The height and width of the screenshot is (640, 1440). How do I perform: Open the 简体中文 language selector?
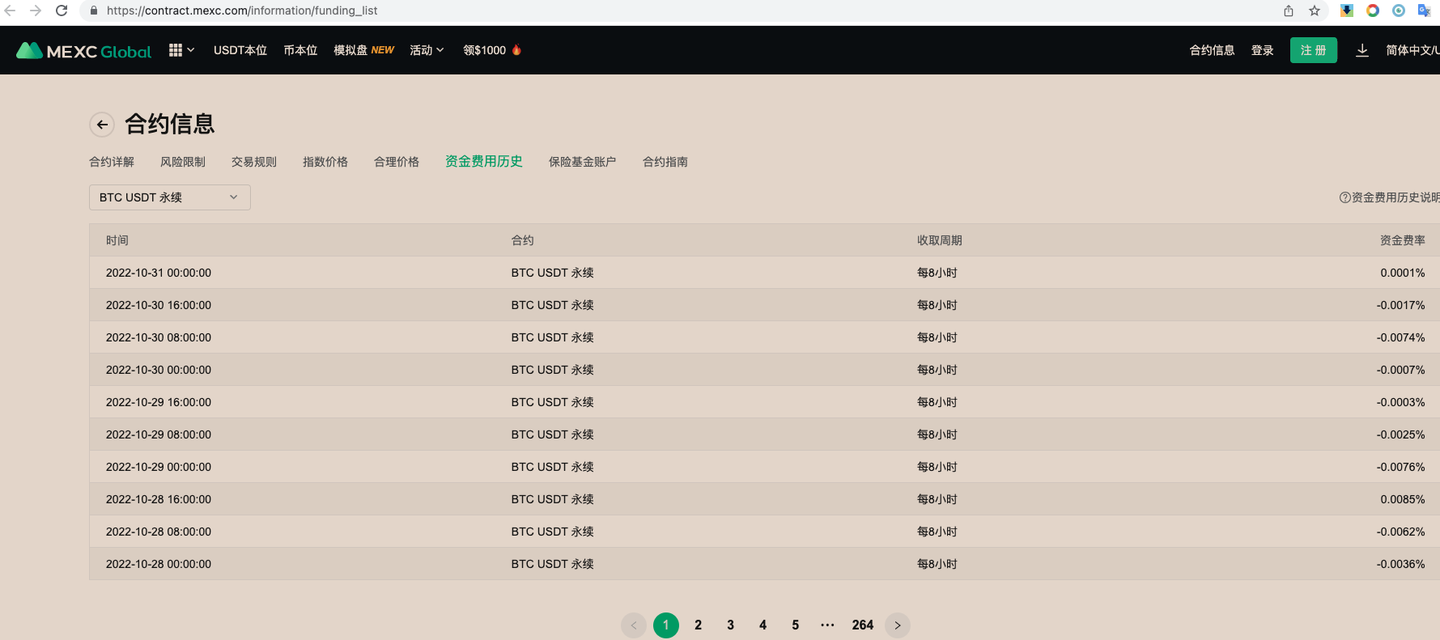[1410, 49]
